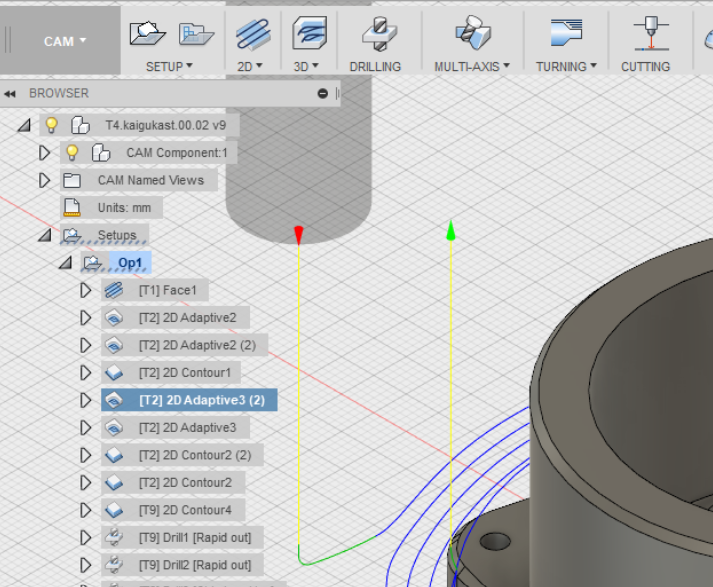Screen dimensions: 713x587
Task: Expand the [T2] 2D Adaptive3 operation
Action: (x=85, y=428)
